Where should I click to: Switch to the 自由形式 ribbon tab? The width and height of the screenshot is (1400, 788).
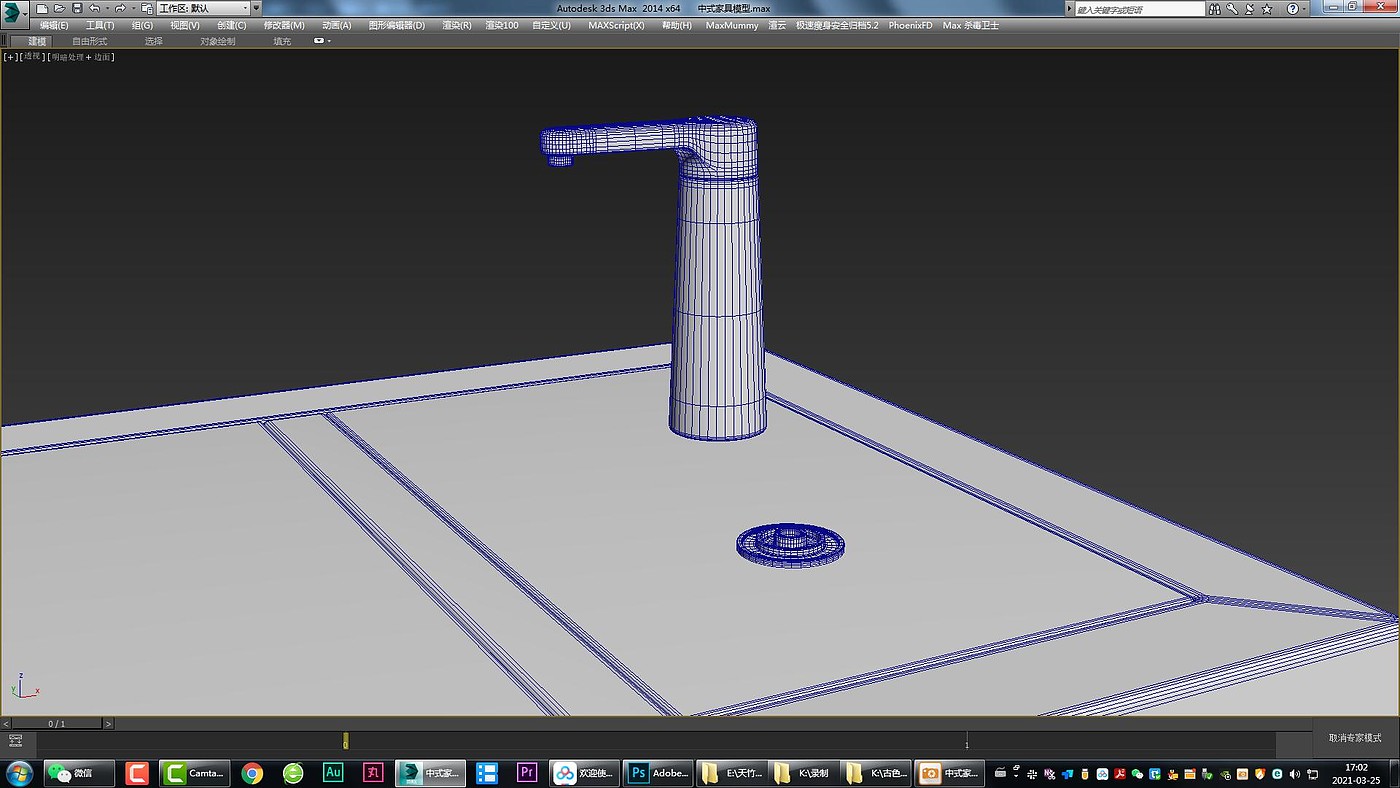tap(90, 41)
